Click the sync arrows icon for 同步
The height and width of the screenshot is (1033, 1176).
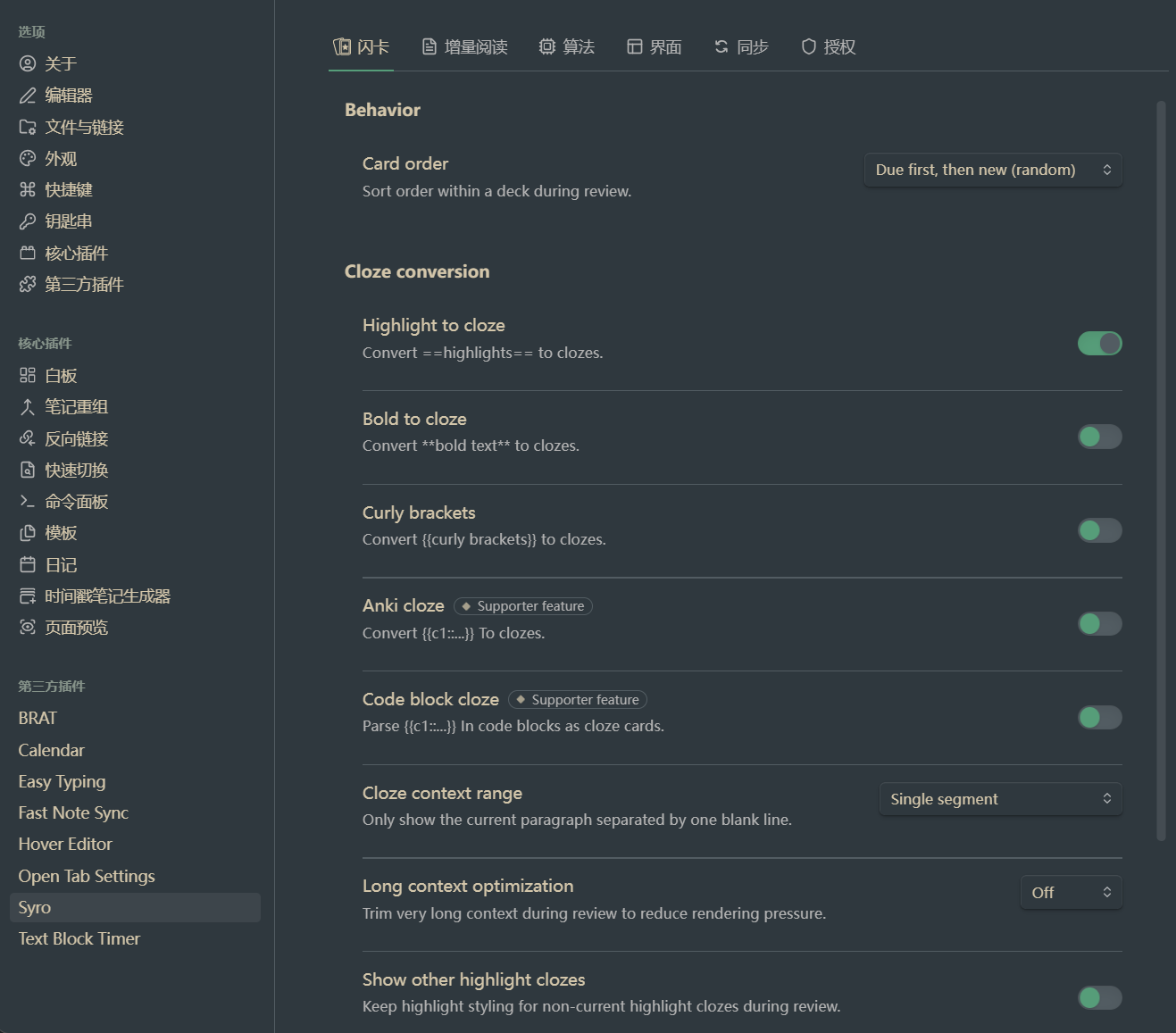[721, 46]
